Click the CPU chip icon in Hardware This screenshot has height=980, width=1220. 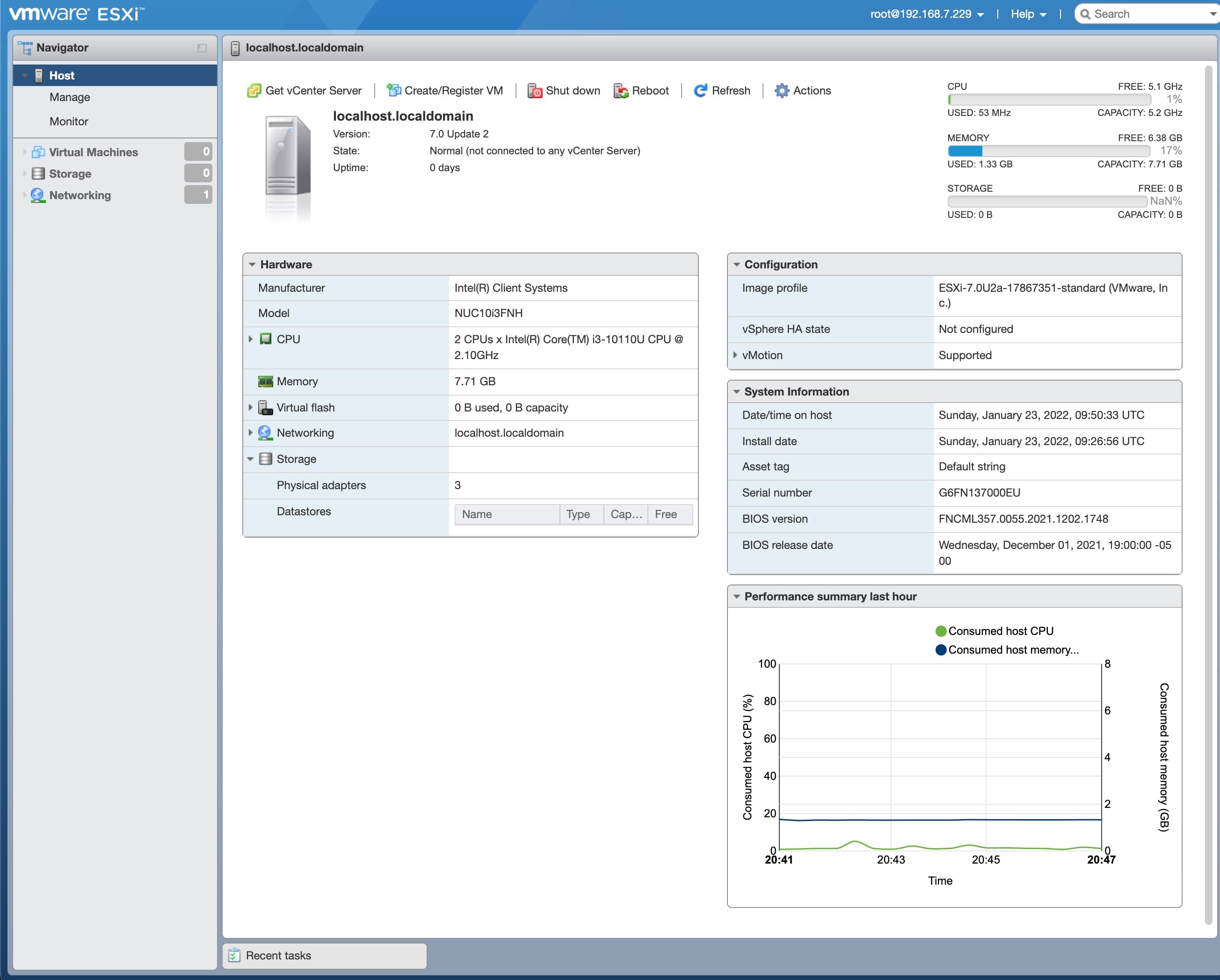point(265,339)
